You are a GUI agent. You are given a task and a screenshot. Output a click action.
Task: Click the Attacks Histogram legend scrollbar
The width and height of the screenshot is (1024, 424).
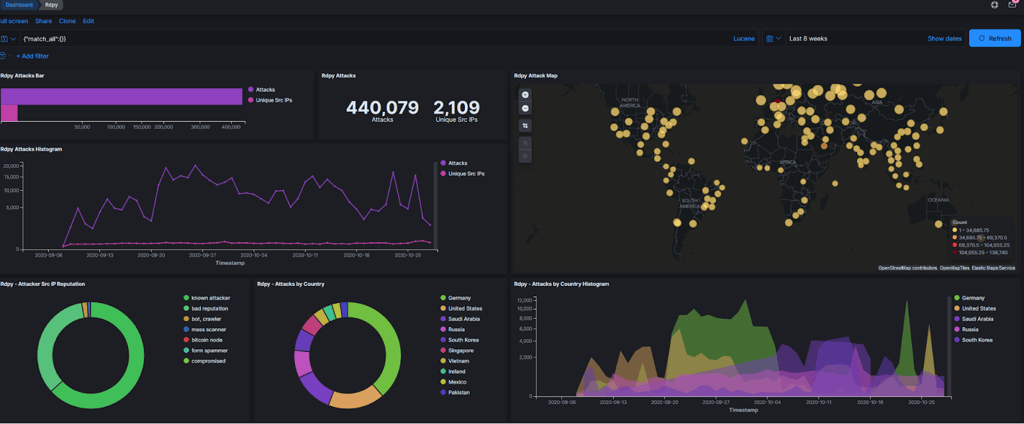(x=436, y=204)
